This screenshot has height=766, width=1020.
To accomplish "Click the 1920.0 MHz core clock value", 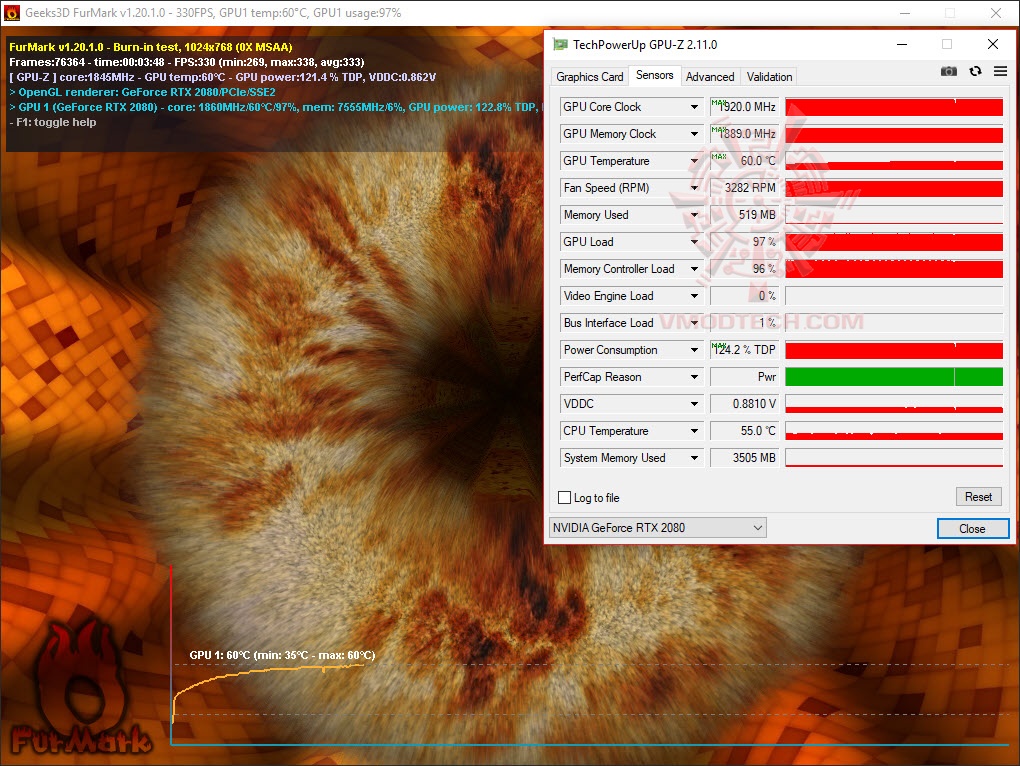I will [745, 107].
